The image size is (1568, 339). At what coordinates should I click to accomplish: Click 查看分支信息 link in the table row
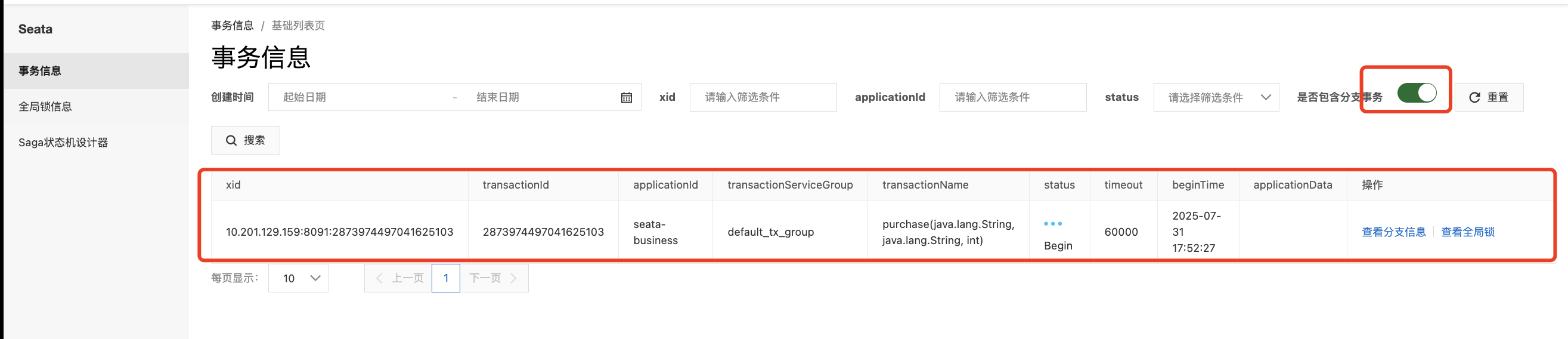[1393, 232]
